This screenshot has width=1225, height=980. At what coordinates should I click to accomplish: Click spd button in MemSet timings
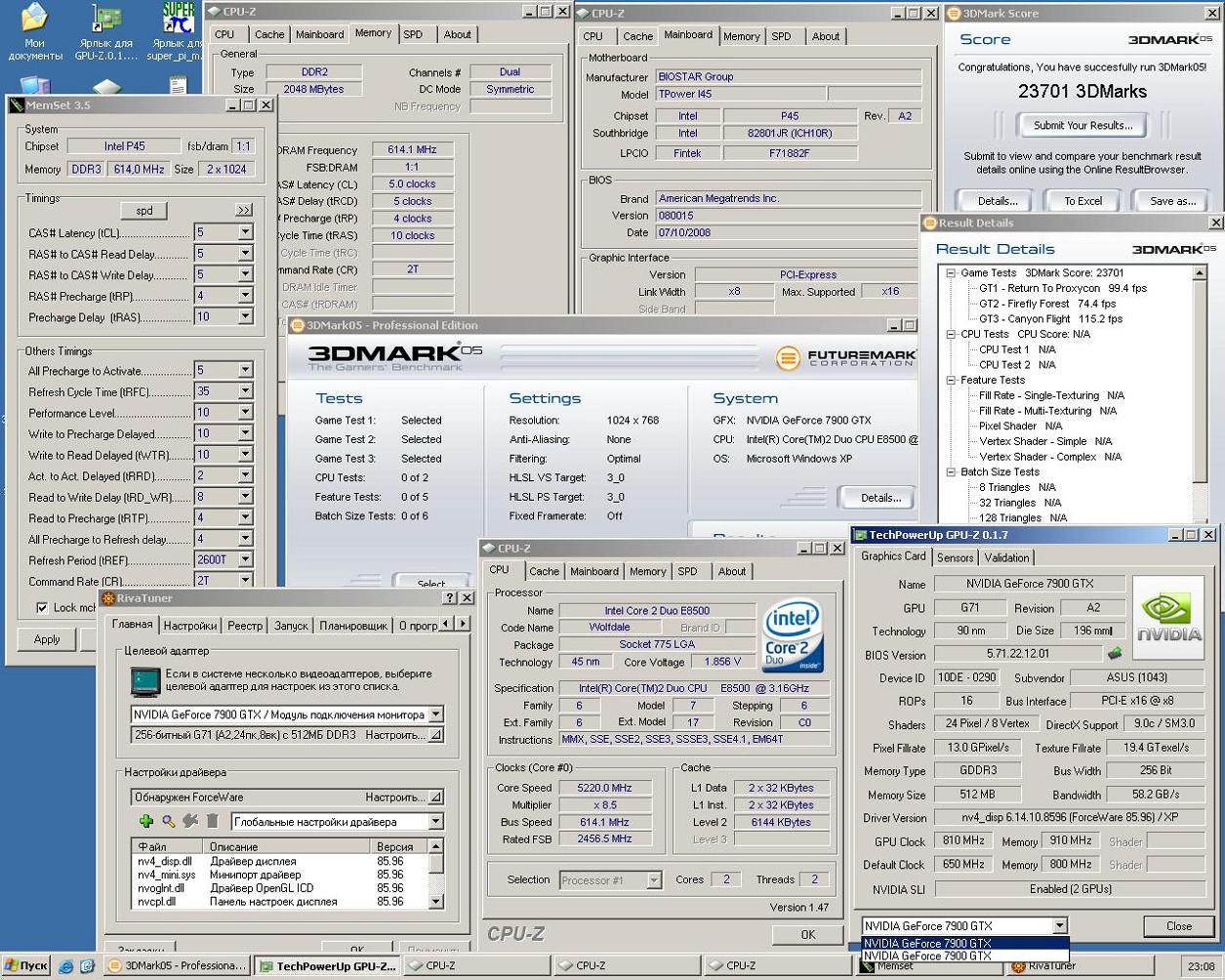pos(143,210)
